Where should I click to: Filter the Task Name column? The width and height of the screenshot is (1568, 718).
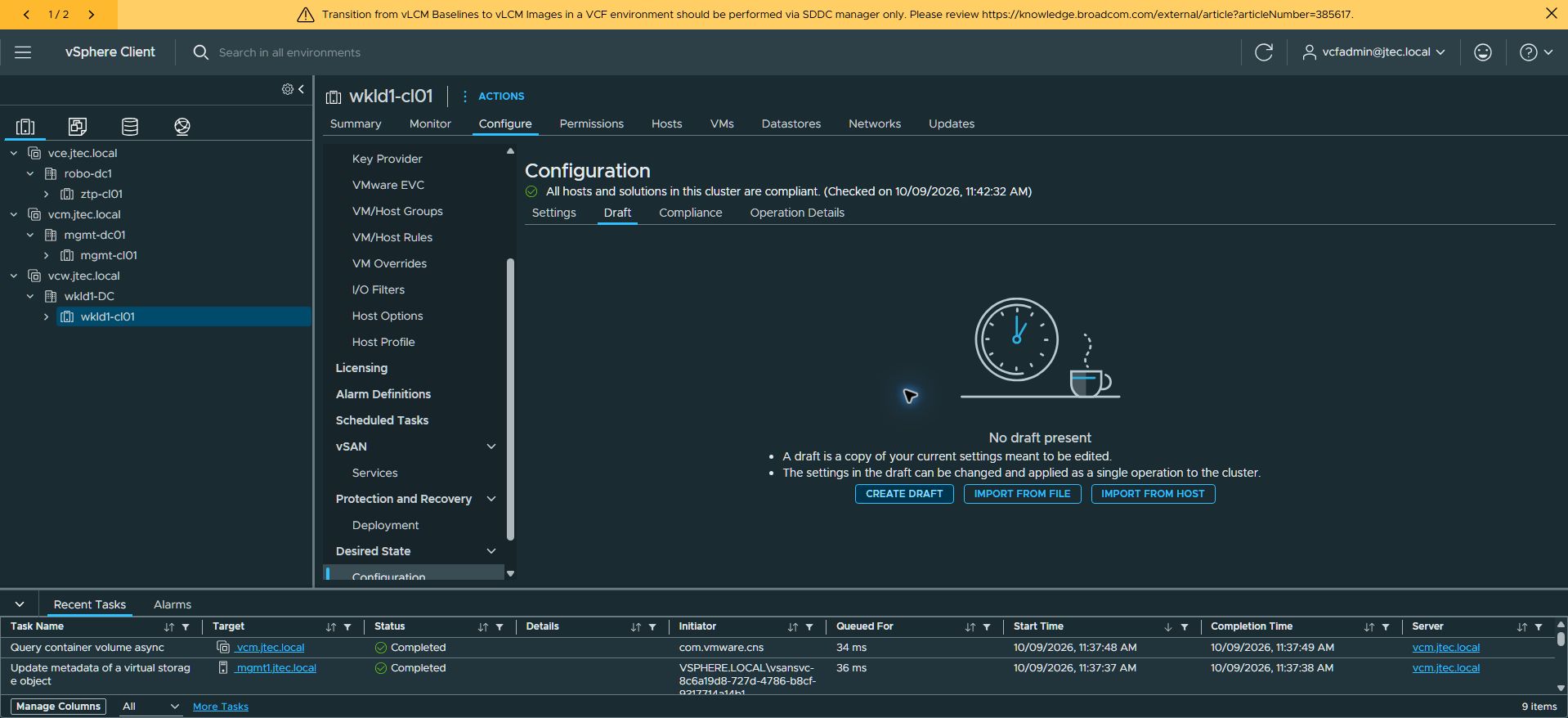(x=186, y=627)
